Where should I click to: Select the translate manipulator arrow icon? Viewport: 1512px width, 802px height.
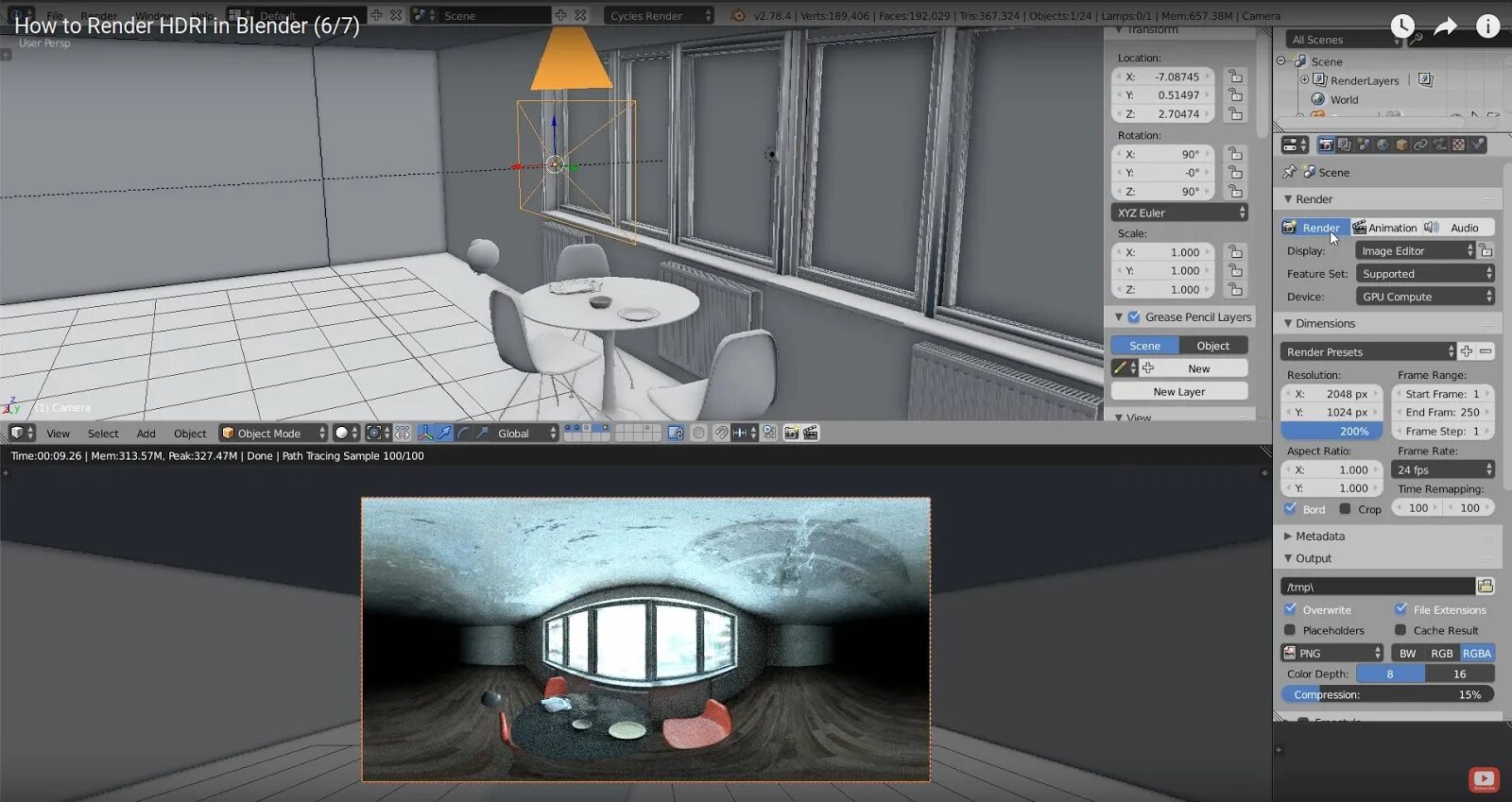pyautogui.click(x=444, y=433)
